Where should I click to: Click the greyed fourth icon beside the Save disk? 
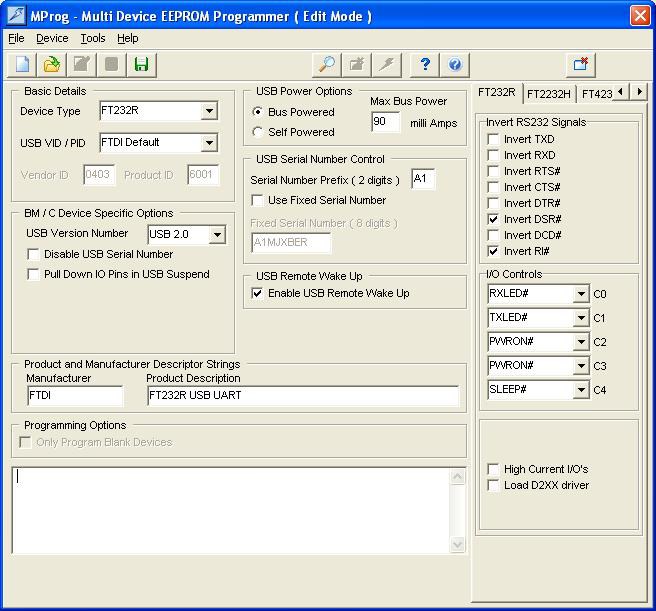pos(111,65)
